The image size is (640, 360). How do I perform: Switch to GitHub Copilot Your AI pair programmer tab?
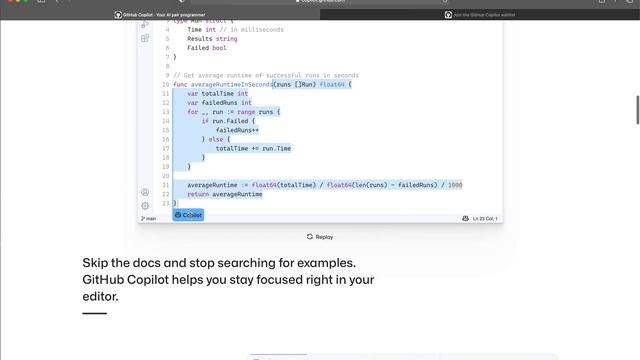coord(160,15)
